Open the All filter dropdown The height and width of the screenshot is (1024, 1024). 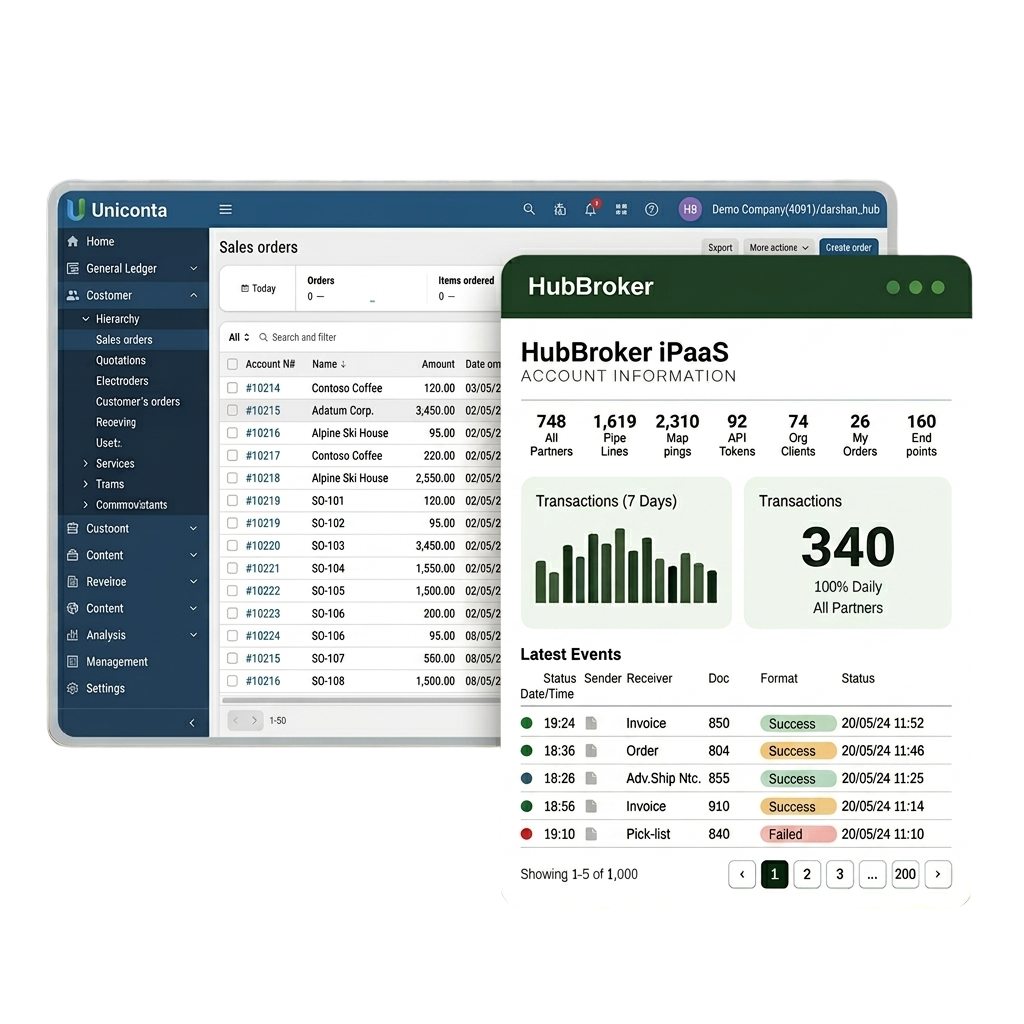[238, 337]
